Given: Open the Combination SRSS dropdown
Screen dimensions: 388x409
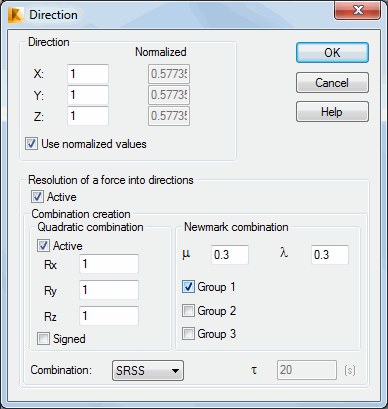Looking at the screenshot, I should (148, 370).
